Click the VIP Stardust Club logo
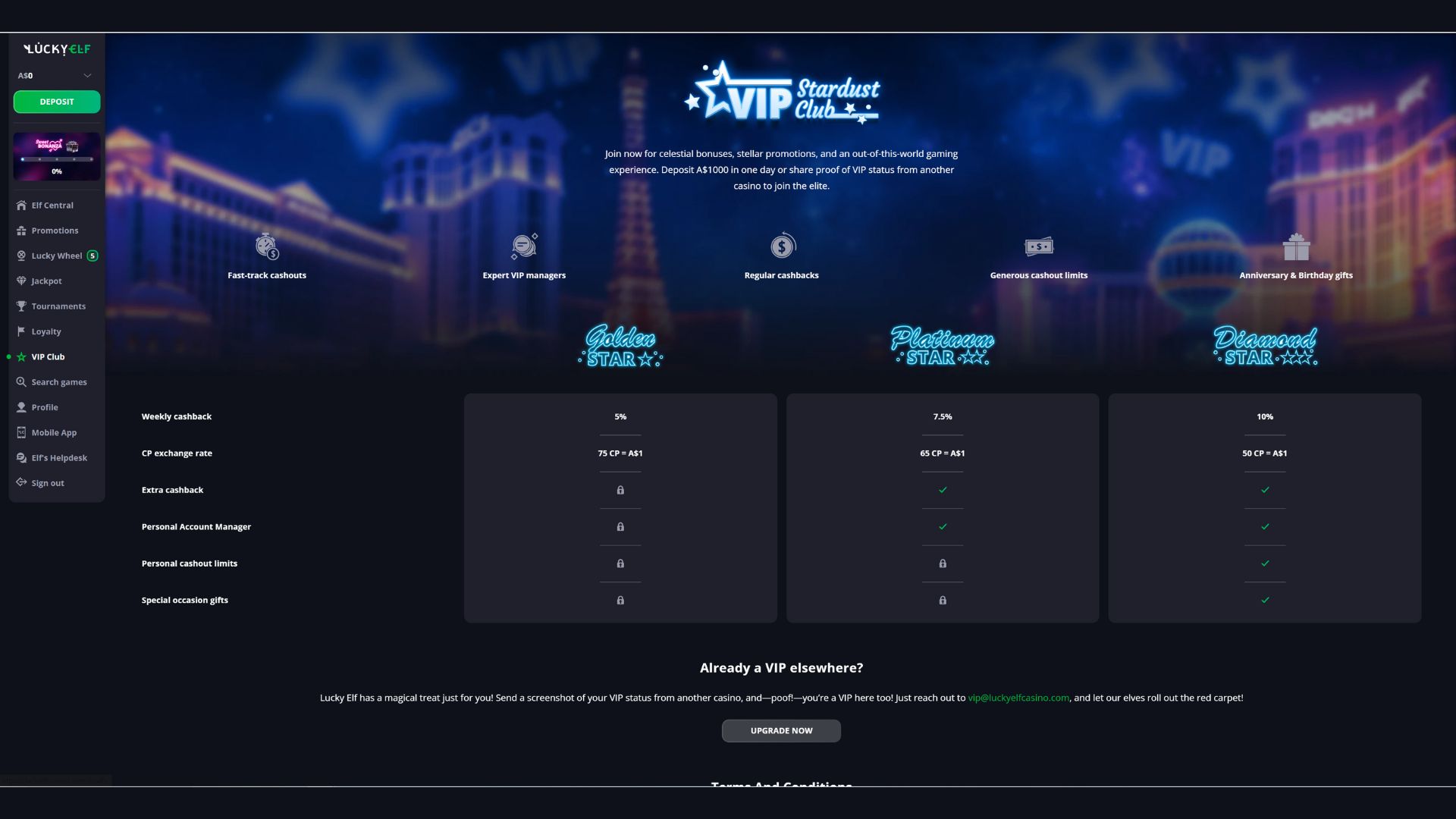This screenshot has height=819, width=1456. click(x=782, y=93)
